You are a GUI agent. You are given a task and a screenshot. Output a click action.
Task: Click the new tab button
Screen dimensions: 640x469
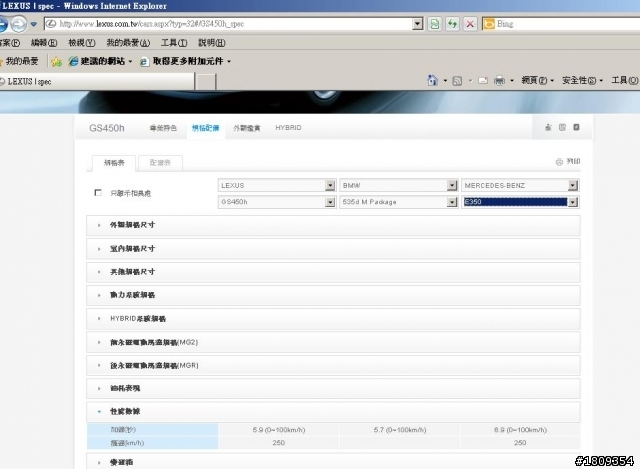click(205, 82)
